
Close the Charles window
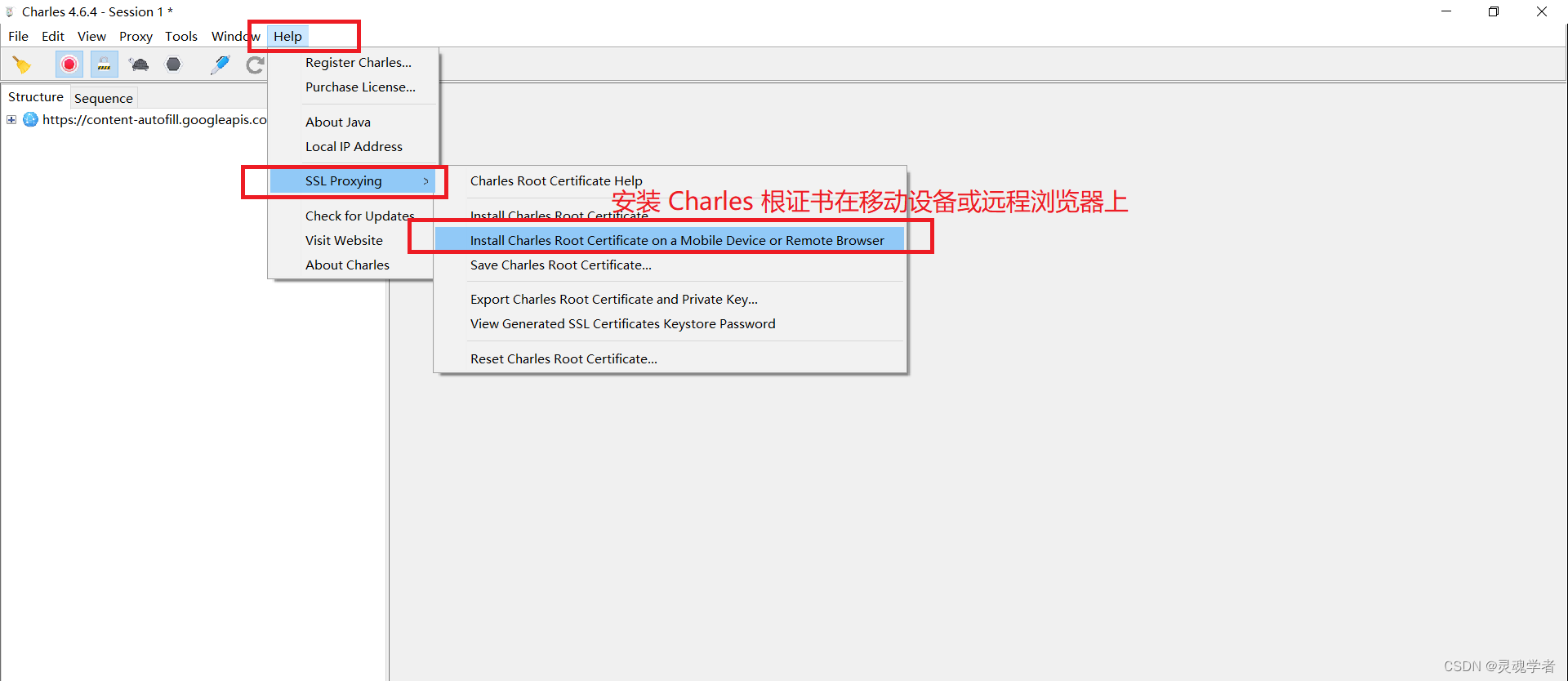[1542, 11]
